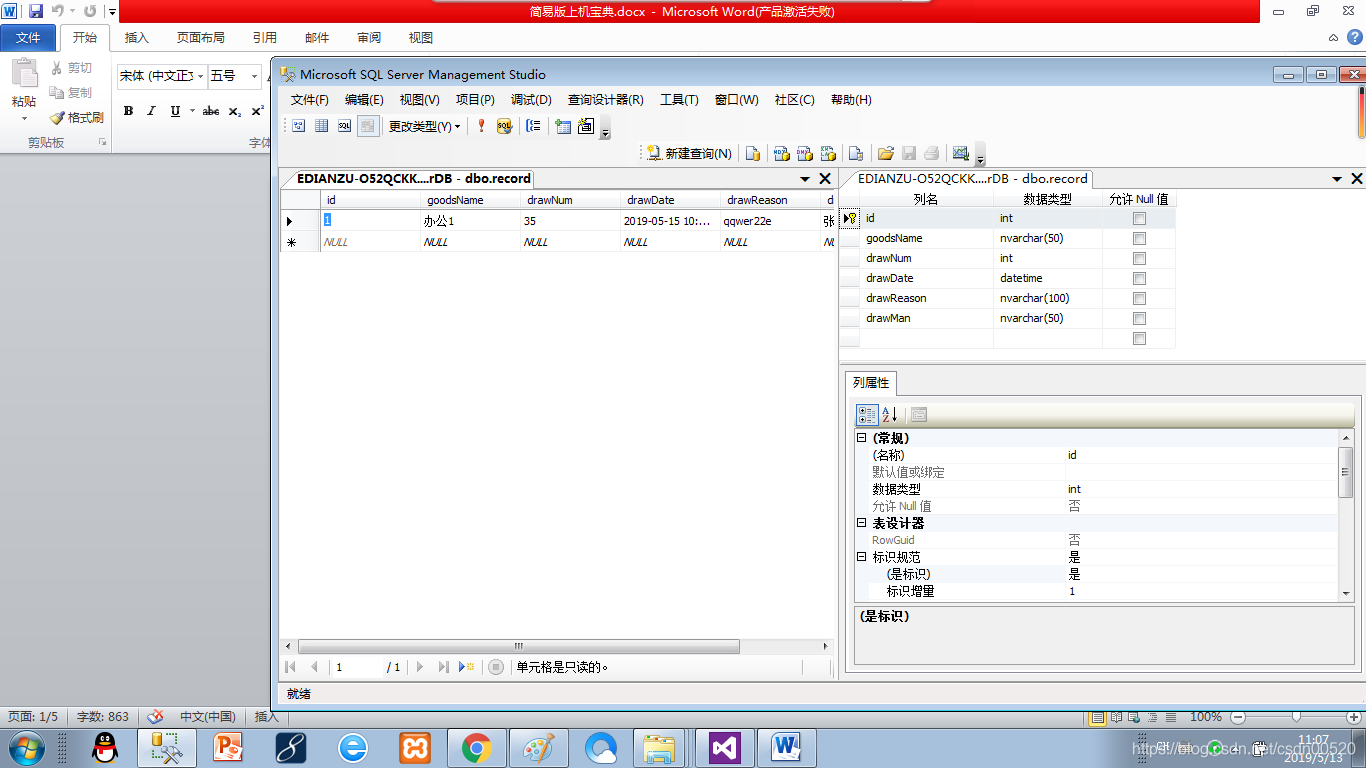Open active files dropdown in right document pane
Image resolution: width=1366 pixels, height=768 pixels.
tap(1337, 179)
